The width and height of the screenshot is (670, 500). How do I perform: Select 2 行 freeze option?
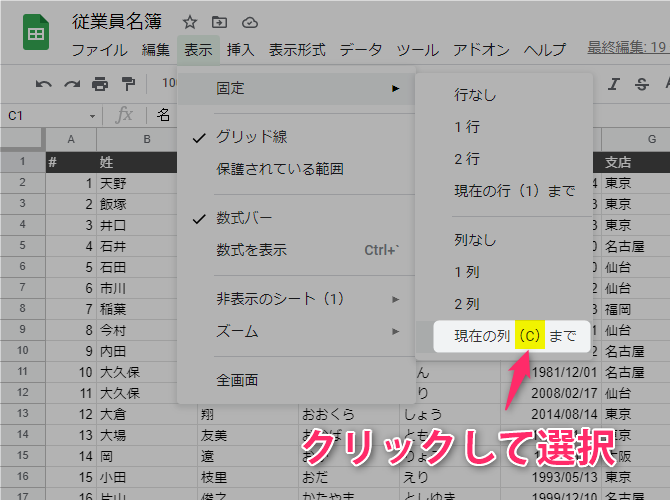[504, 159]
